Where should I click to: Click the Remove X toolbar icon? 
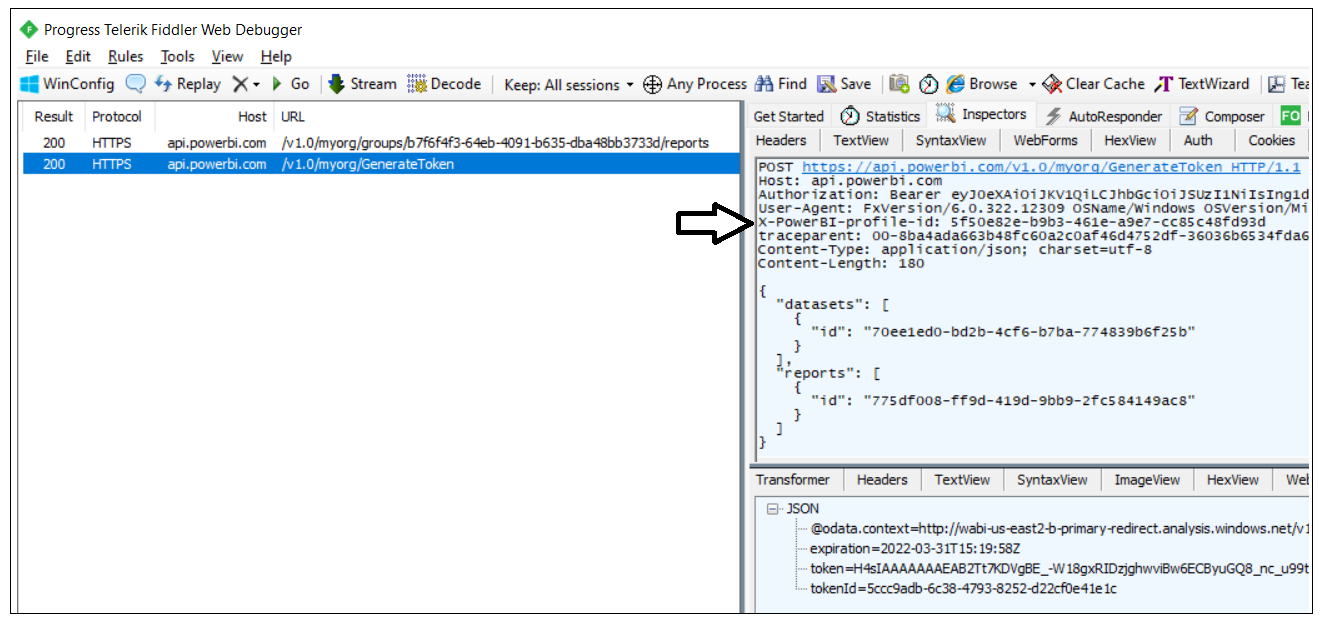click(240, 84)
